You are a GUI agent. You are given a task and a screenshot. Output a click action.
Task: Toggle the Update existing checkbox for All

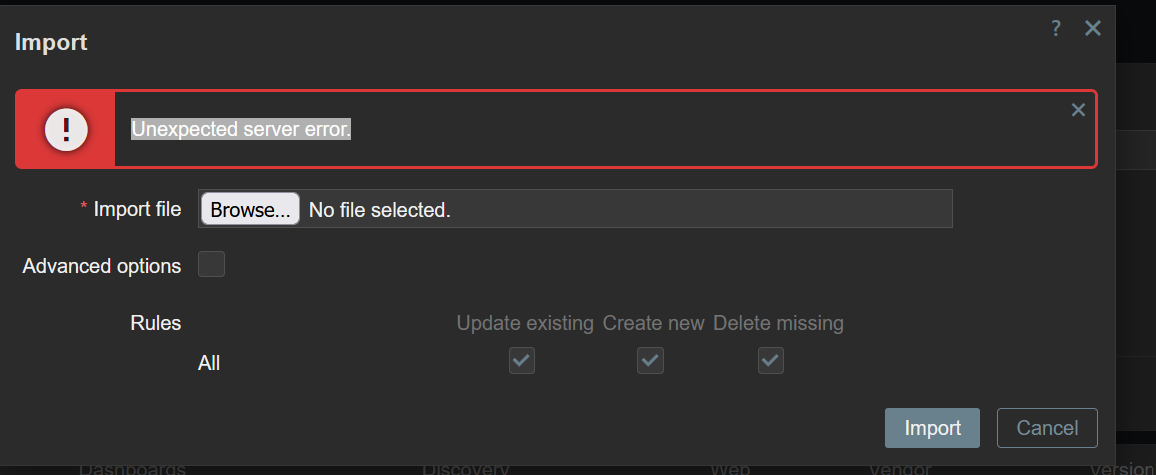click(x=522, y=361)
